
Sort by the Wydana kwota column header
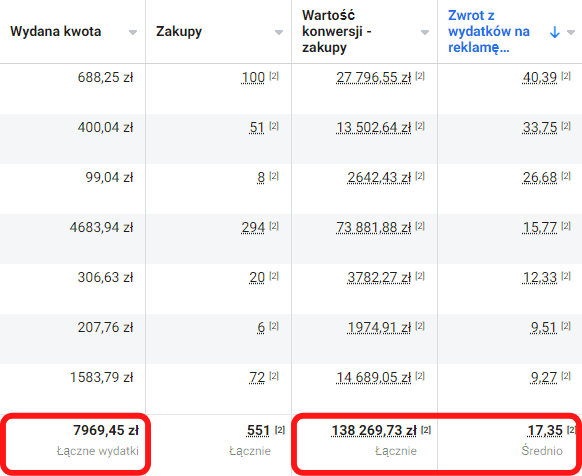(x=56, y=32)
